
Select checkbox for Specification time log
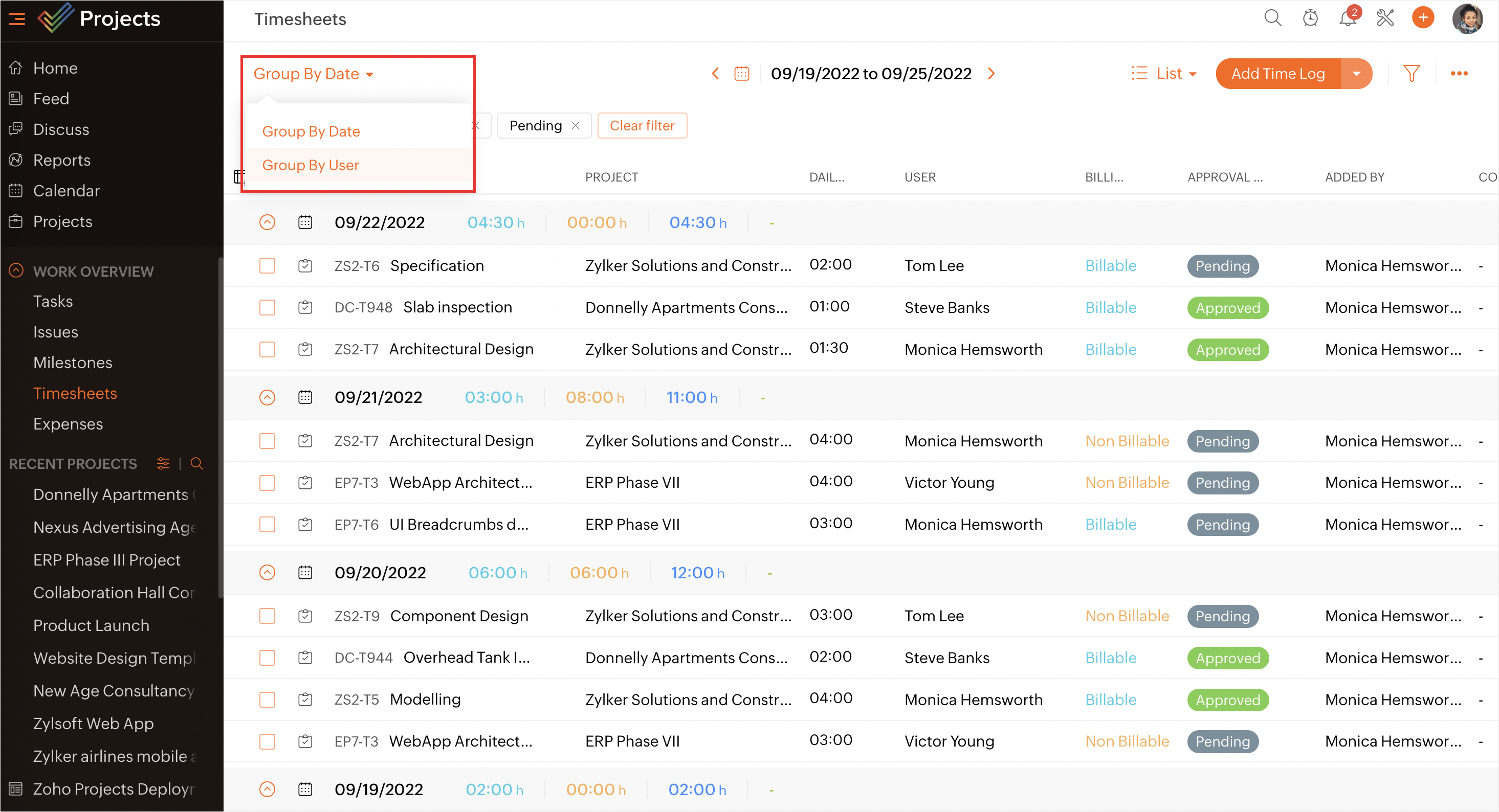point(267,266)
